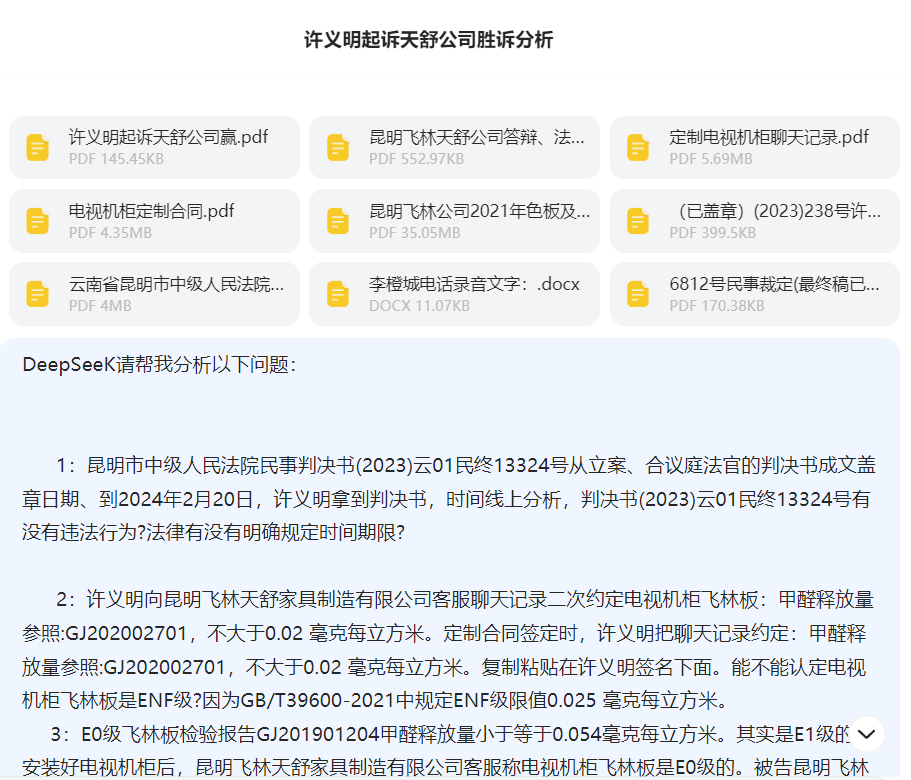This screenshot has height=780, width=911.
Task: Open 昆明飞林天舒公司答辩、法… file name
Action: (477, 137)
